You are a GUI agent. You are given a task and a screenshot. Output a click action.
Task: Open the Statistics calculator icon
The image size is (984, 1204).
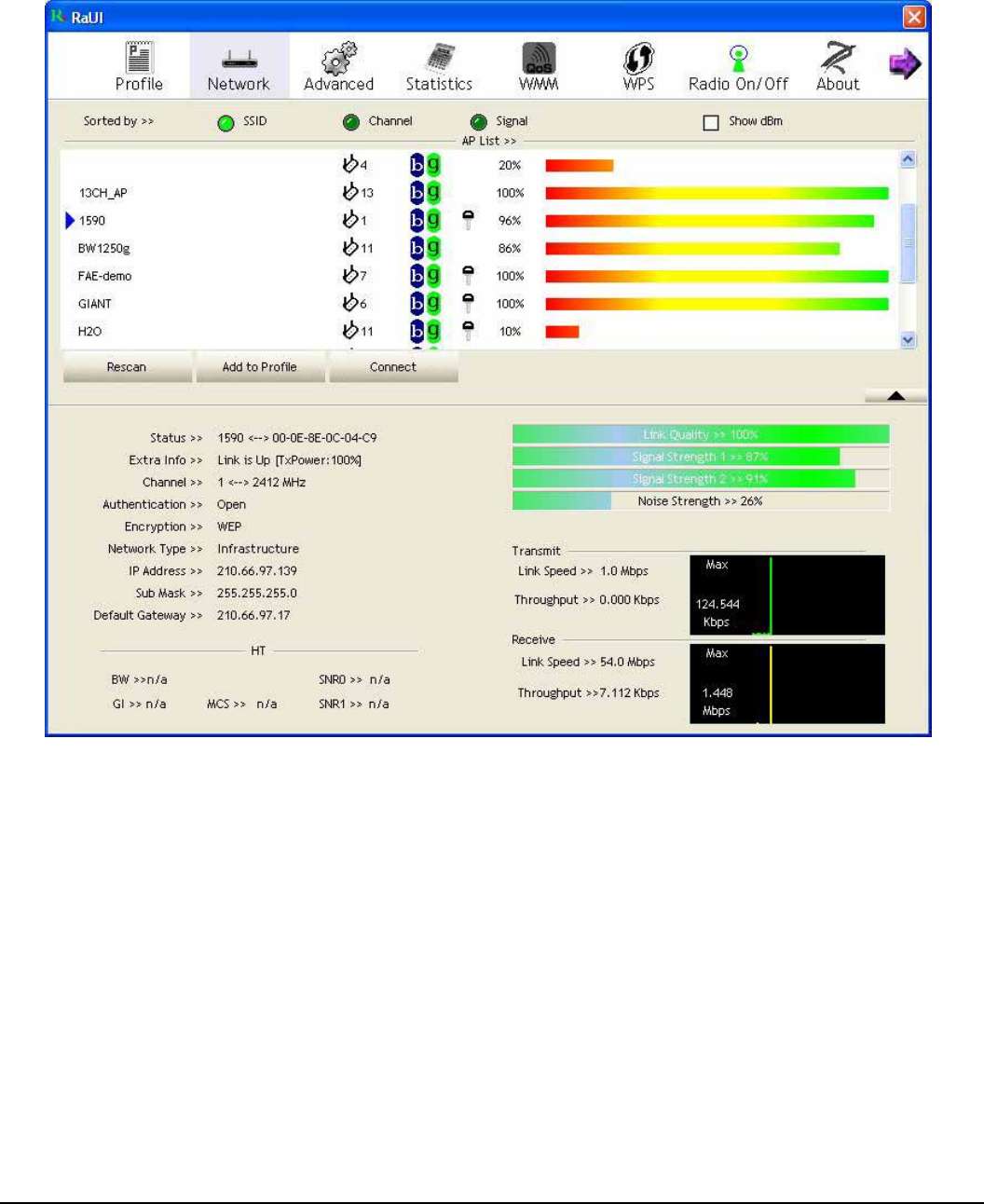(x=439, y=59)
